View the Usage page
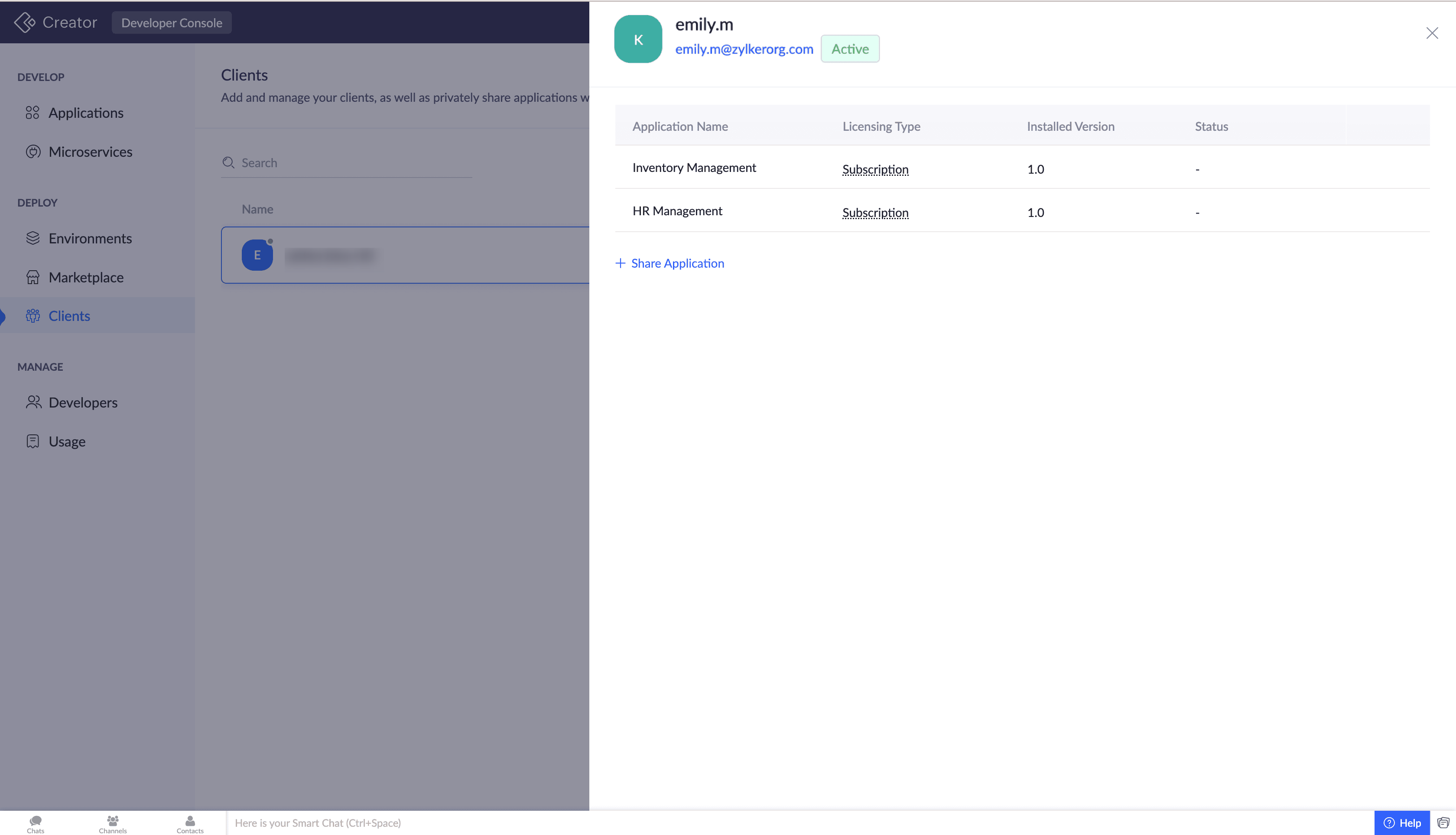Viewport: 1456px width, 835px height. point(67,442)
